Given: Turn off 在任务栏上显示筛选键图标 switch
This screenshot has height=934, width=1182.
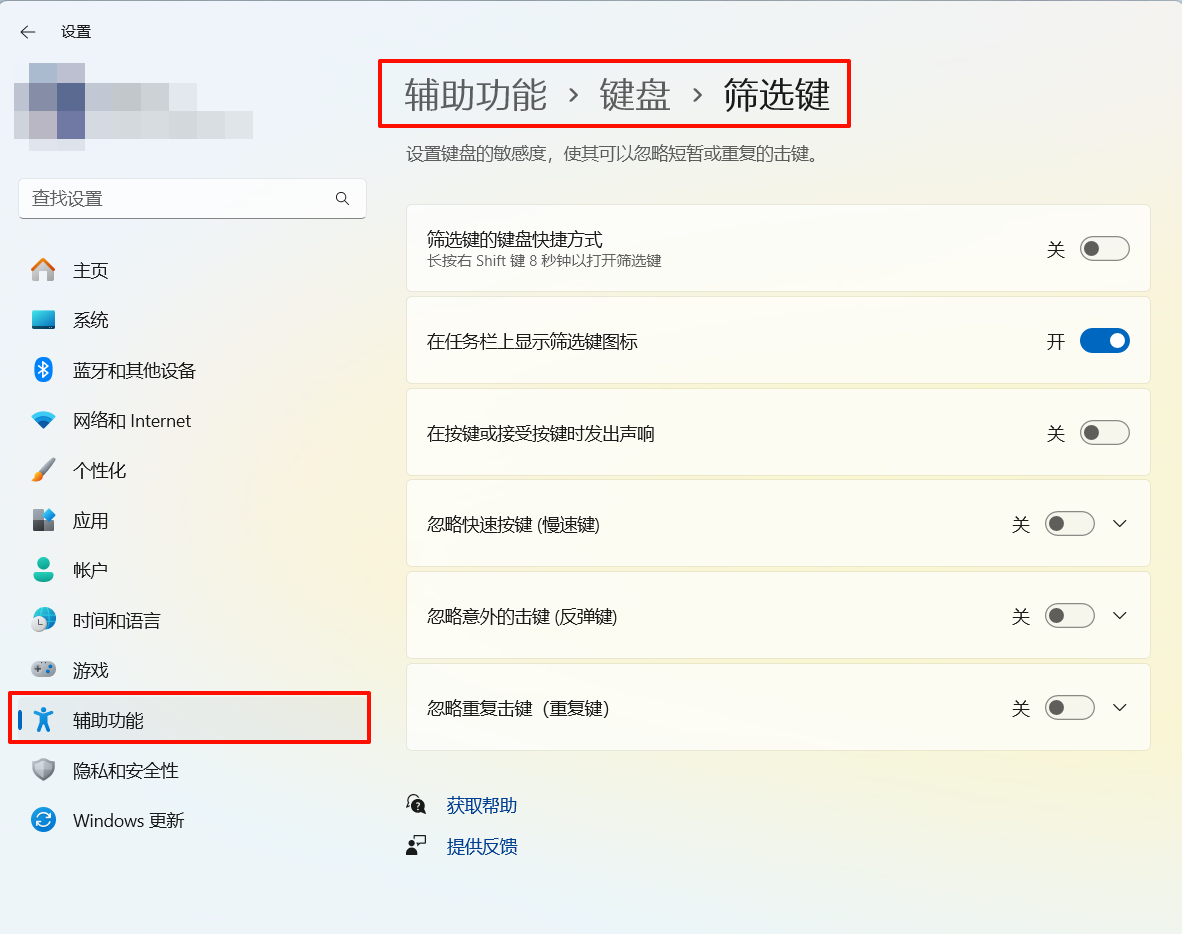Looking at the screenshot, I should [1104, 341].
